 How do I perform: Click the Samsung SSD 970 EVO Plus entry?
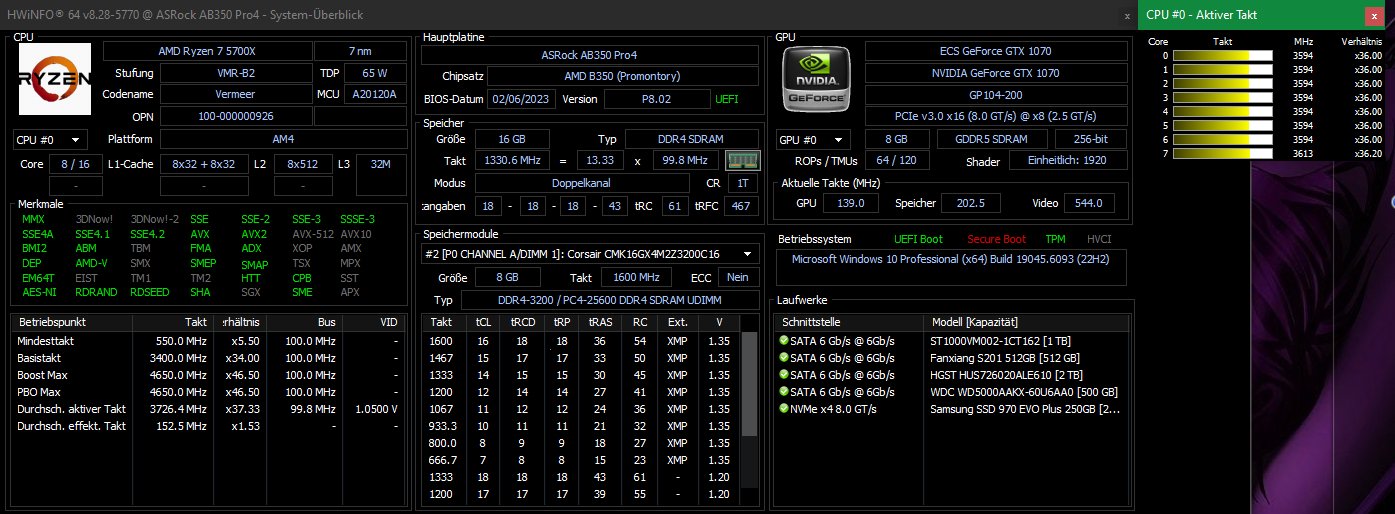[x=1024, y=408]
